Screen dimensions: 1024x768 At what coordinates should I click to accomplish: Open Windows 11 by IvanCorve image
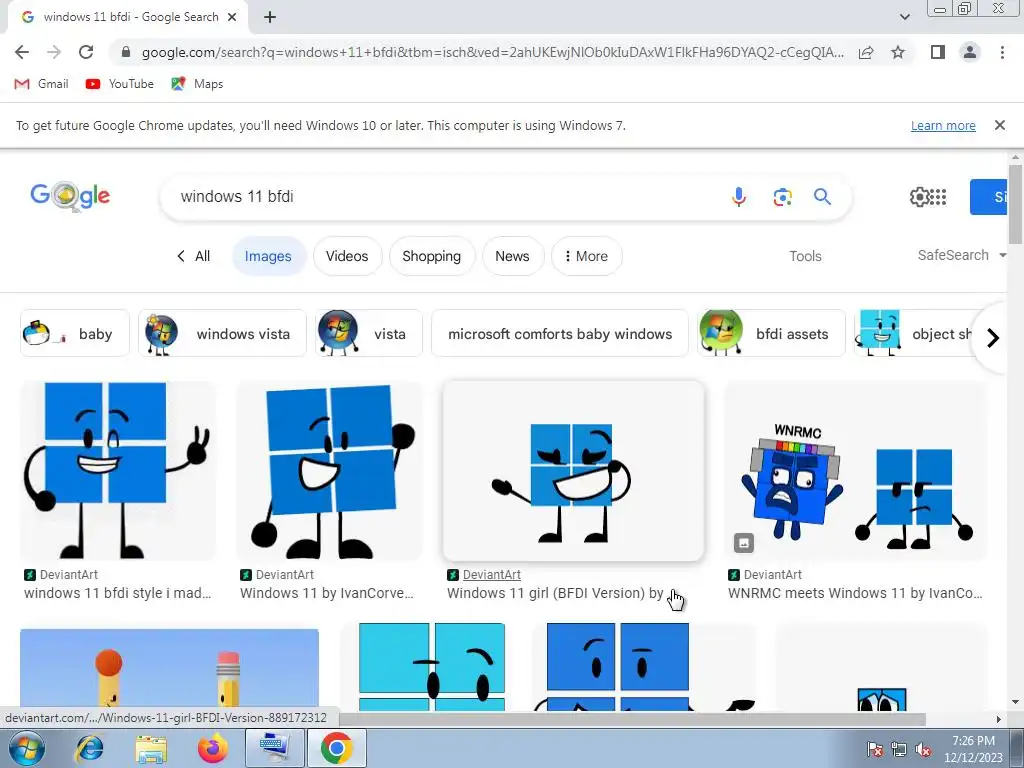pyautogui.click(x=329, y=470)
